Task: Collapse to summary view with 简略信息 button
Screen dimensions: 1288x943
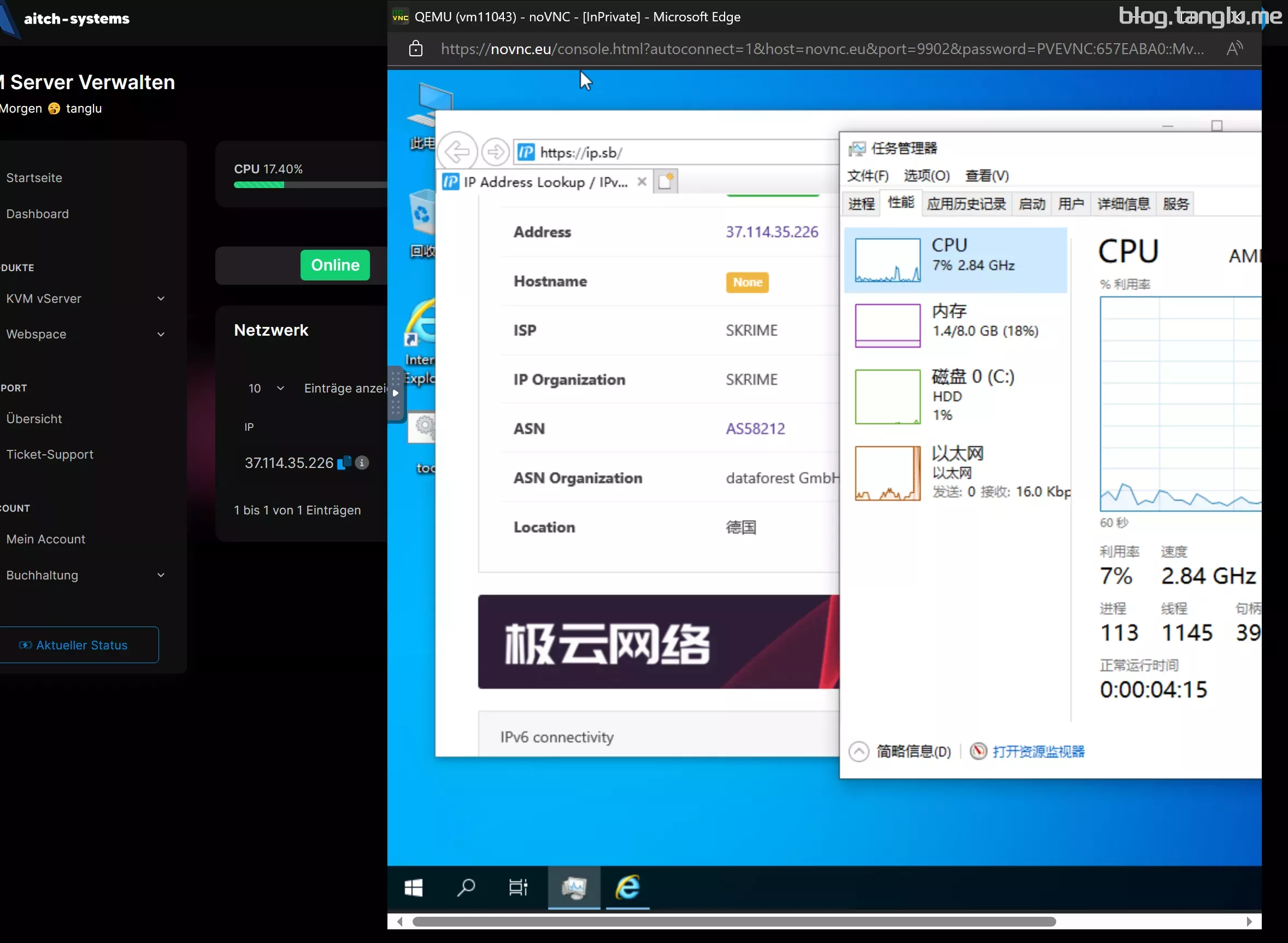Action: tap(901, 752)
